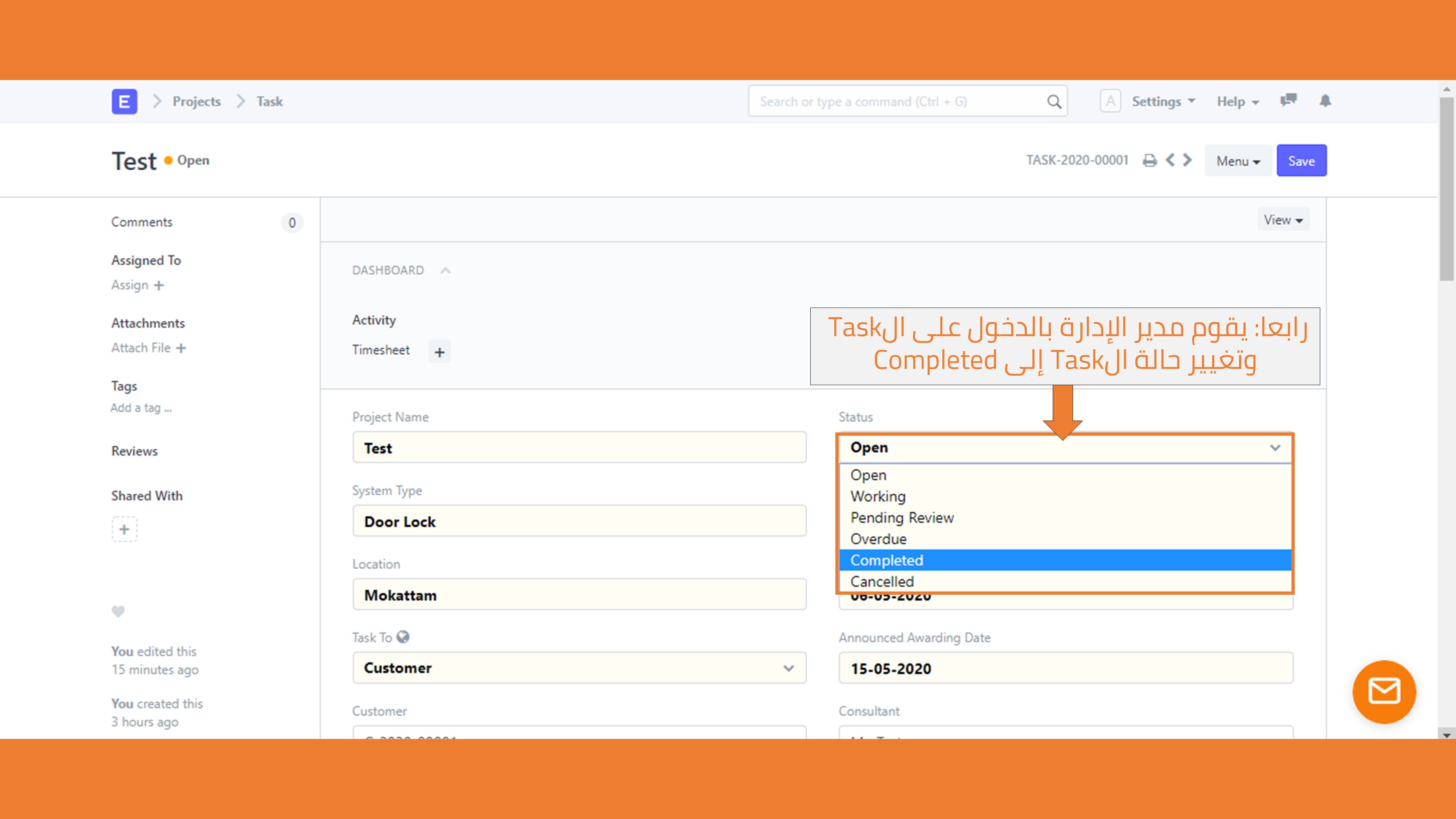Print the task using printer icon
The width and height of the screenshot is (1456, 819).
[1150, 161]
